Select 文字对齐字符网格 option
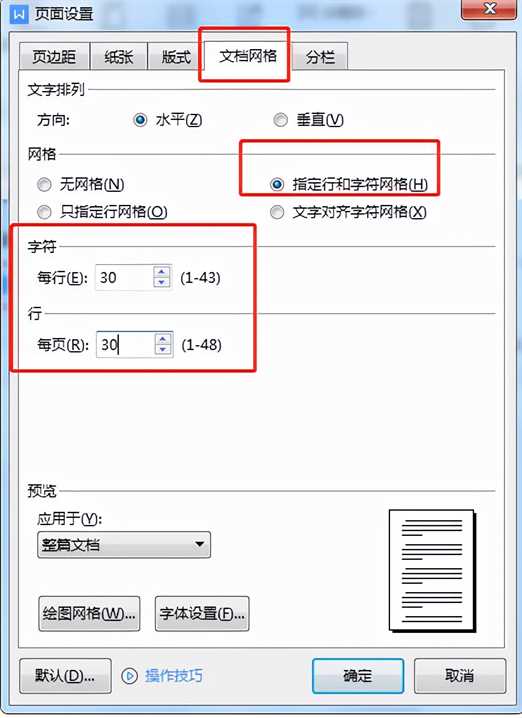The width and height of the screenshot is (522, 718). coord(277,212)
